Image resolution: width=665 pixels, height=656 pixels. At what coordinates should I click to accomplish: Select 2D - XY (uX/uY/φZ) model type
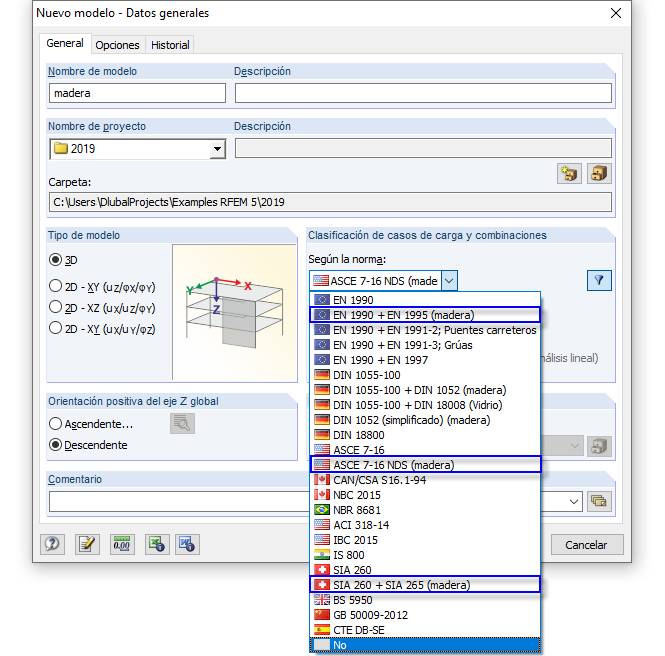(55, 328)
